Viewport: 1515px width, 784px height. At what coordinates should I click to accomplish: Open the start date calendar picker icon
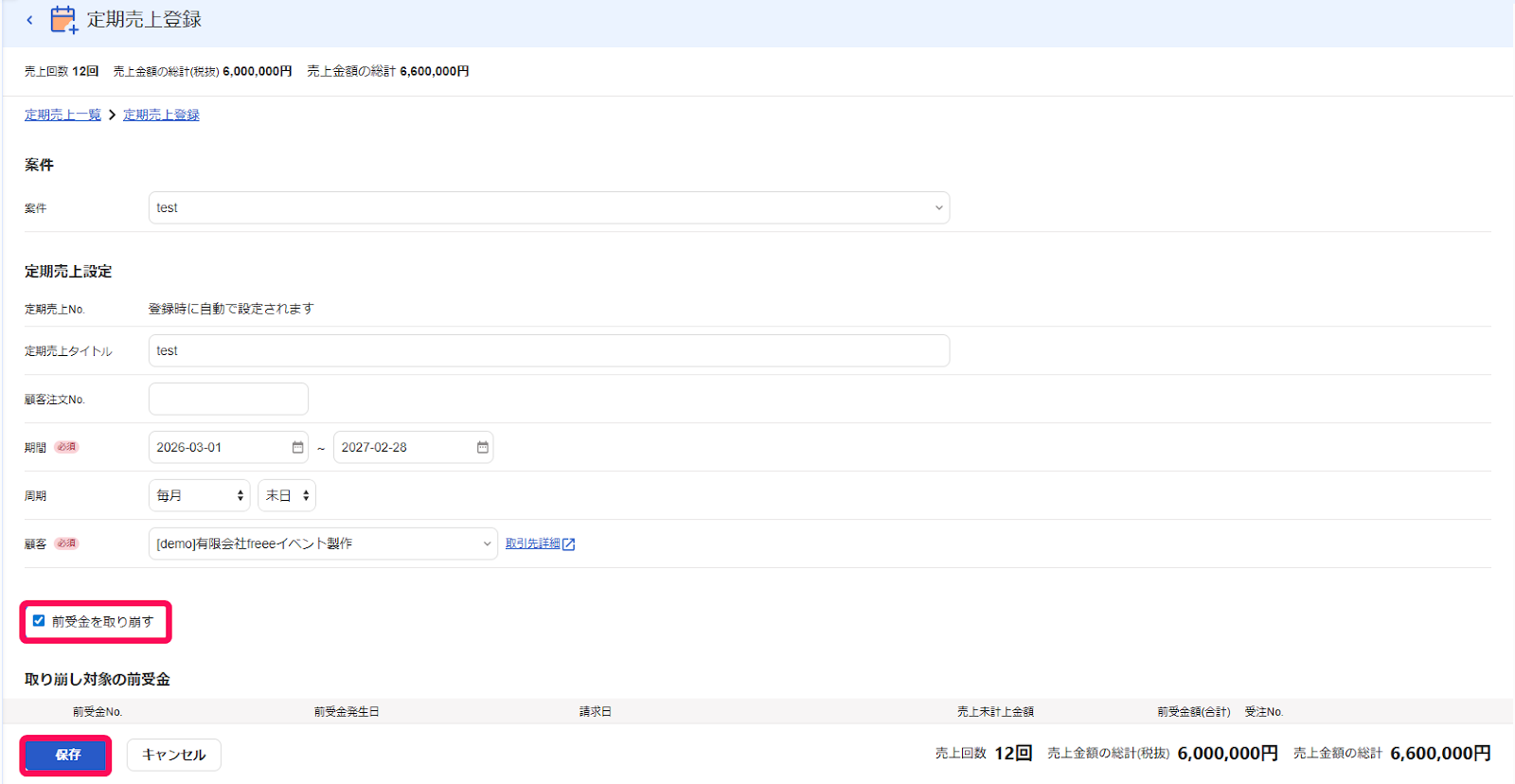(x=297, y=447)
